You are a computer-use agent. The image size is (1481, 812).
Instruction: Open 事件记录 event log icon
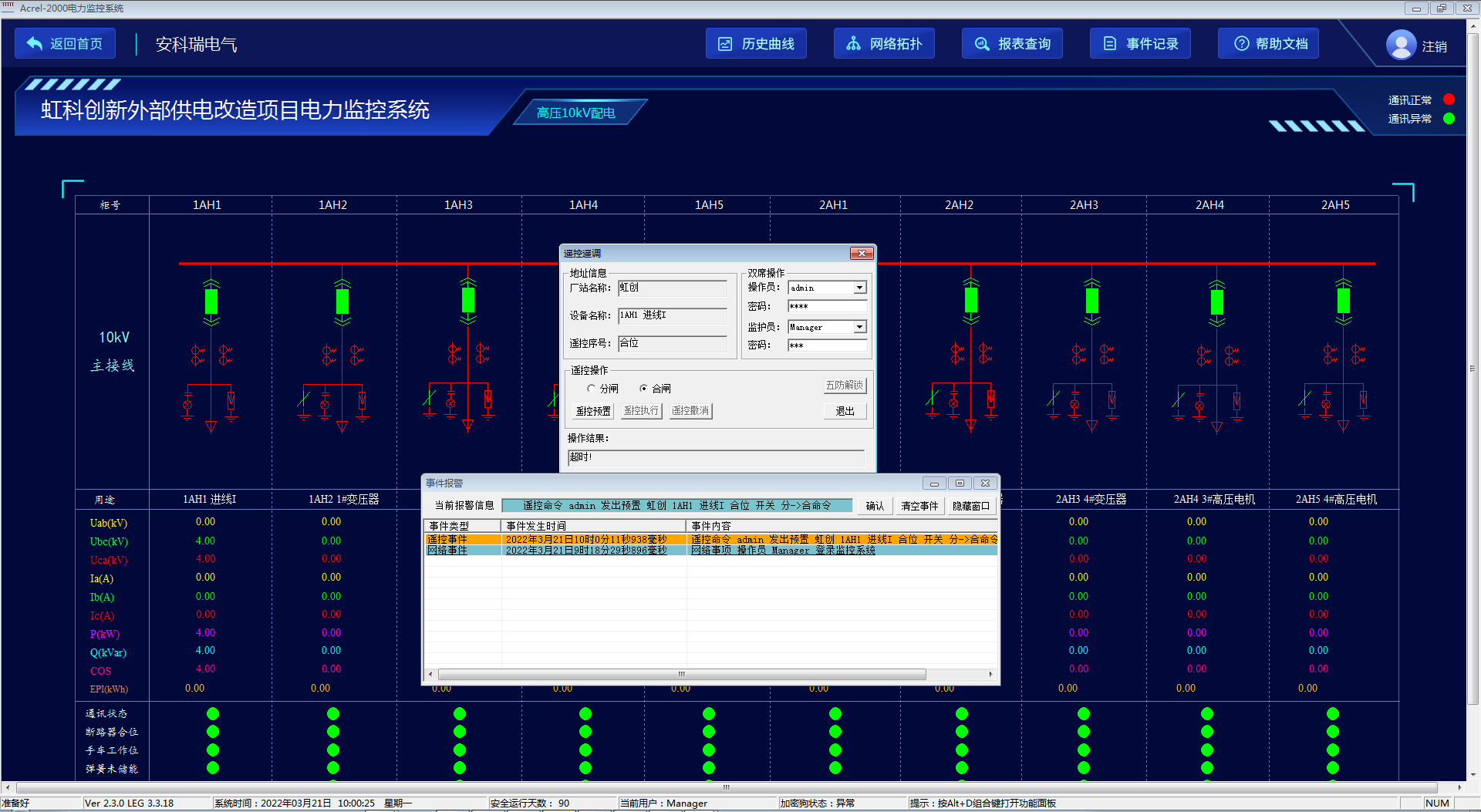click(1109, 44)
